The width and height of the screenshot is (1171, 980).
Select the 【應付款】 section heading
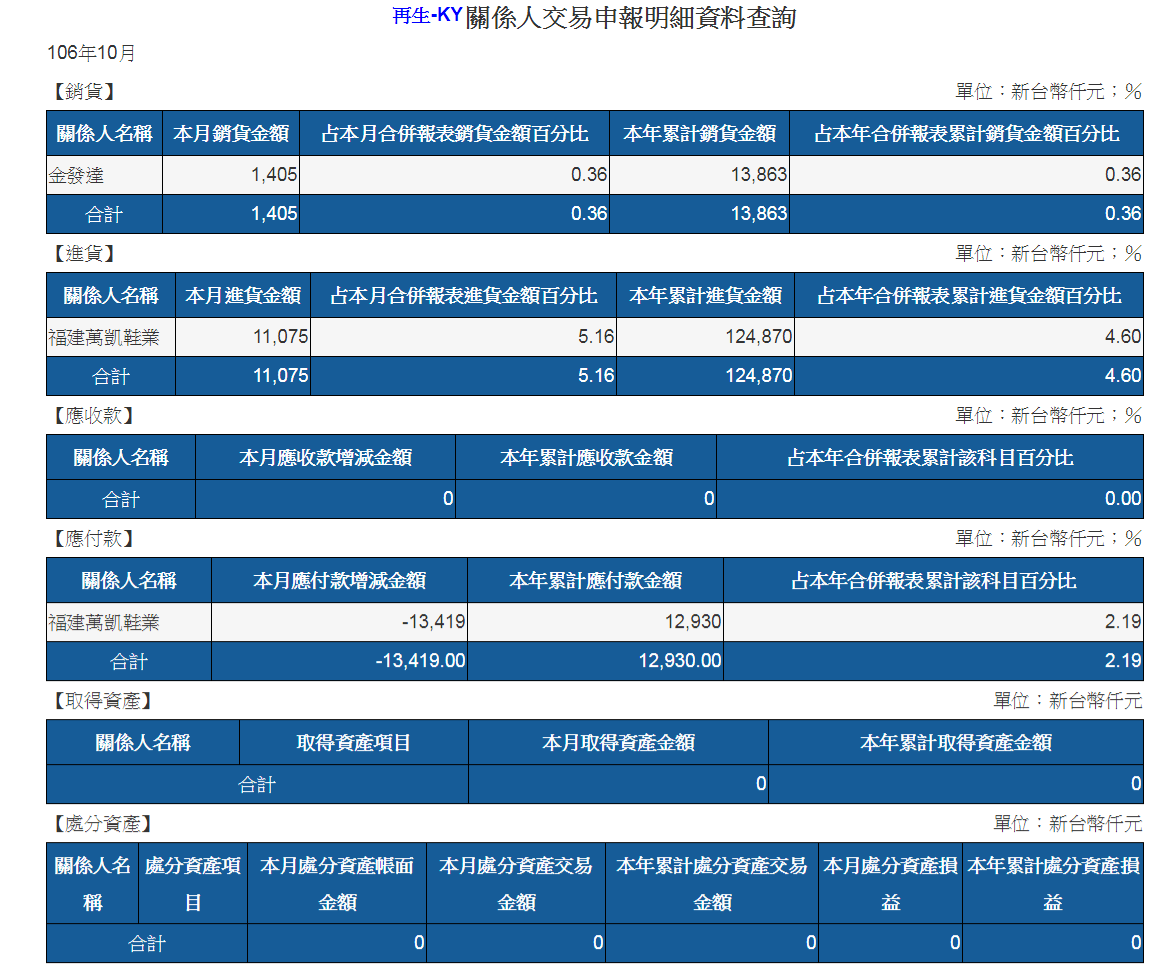(x=93, y=539)
